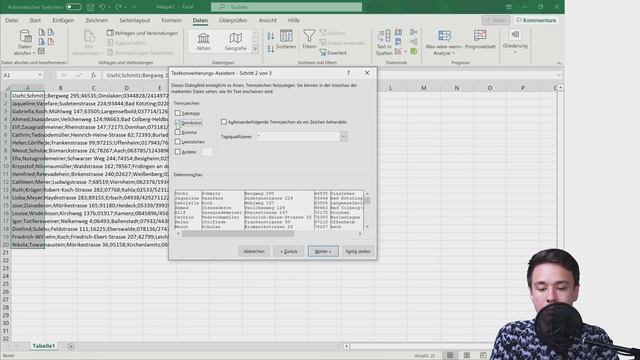The width and height of the screenshot is (640, 360).
Task: Add a new sheet with plus icon
Action: click(71, 346)
